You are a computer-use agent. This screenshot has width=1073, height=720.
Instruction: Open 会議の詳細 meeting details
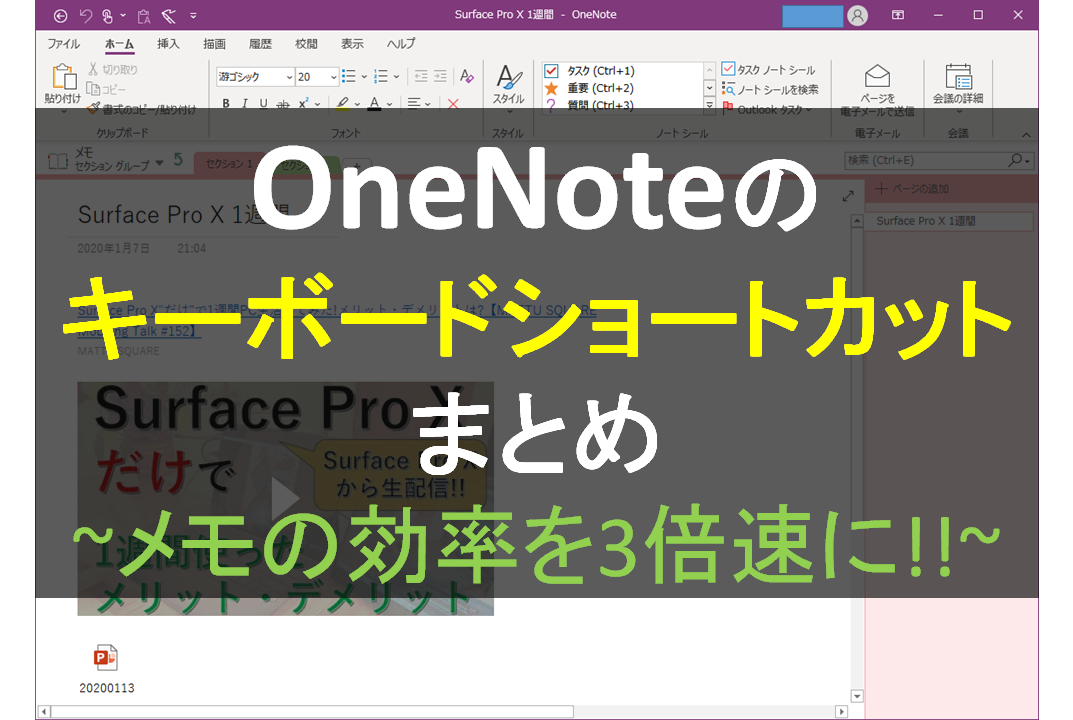click(x=958, y=88)
